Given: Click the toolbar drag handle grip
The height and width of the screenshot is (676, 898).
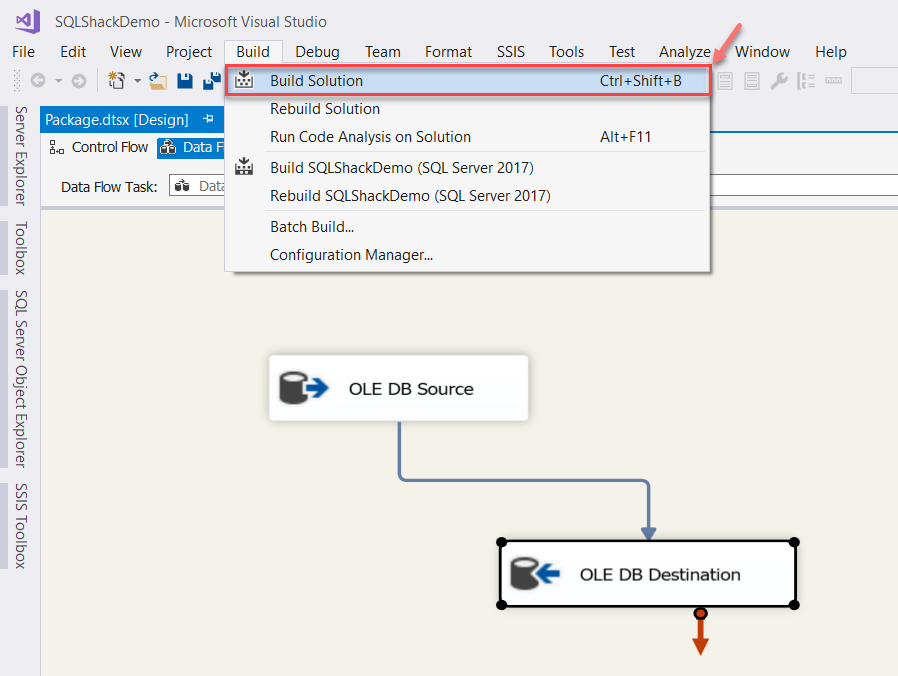Looking at the screenshot, I should point(17,81).
